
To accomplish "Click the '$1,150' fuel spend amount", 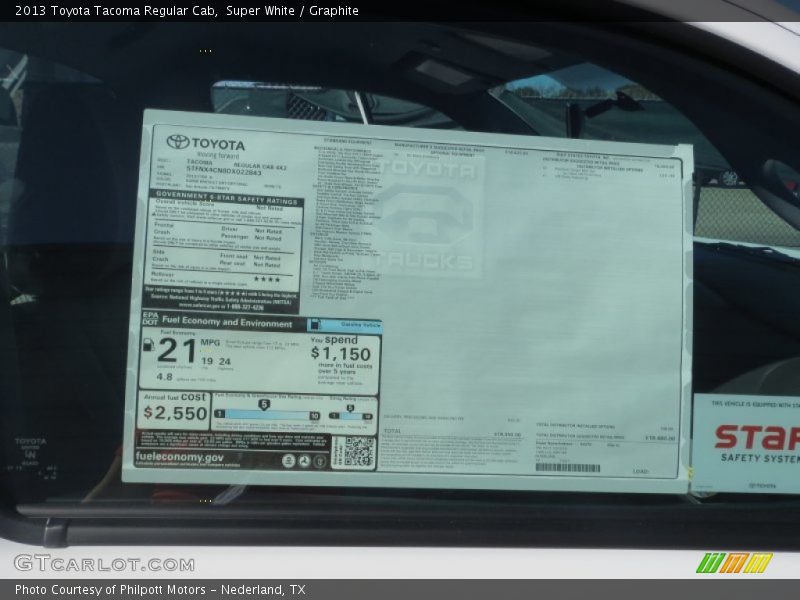I will (341, 353).
